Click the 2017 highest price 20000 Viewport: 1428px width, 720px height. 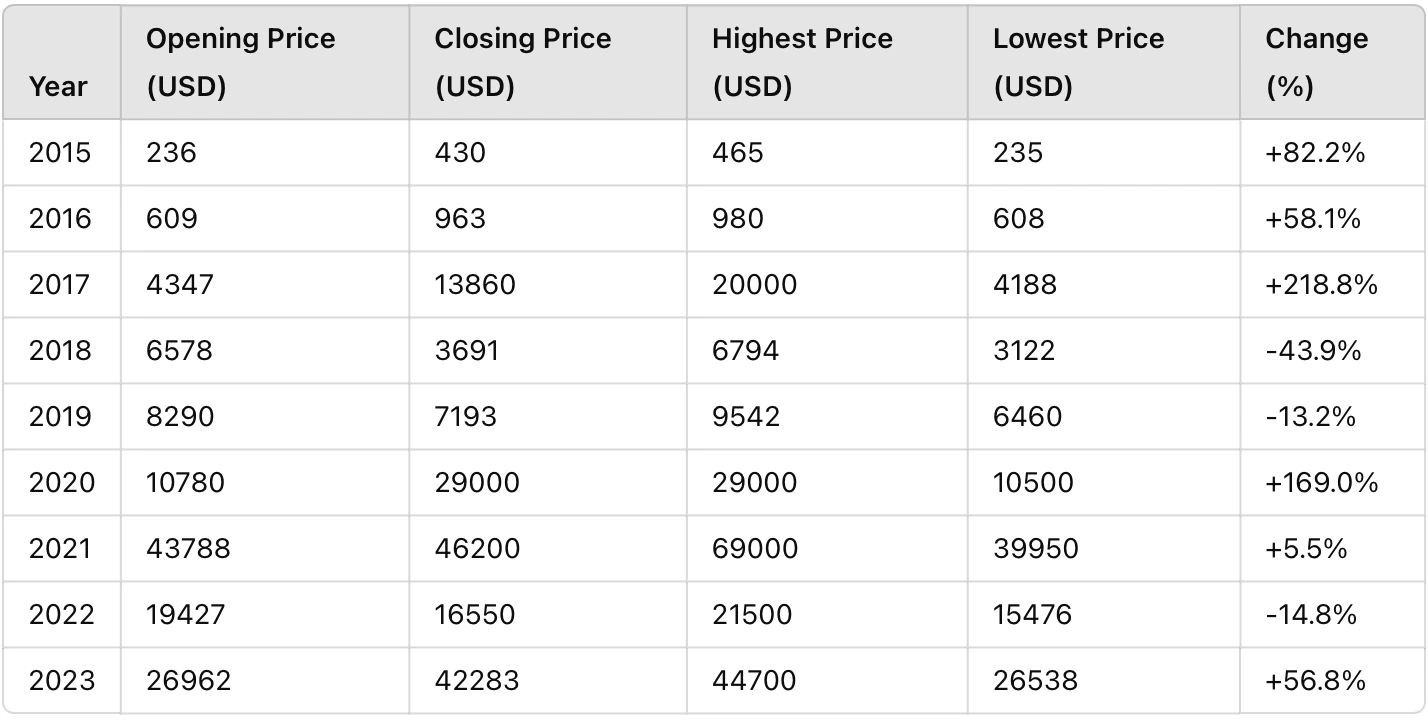(x=755, y=285)
